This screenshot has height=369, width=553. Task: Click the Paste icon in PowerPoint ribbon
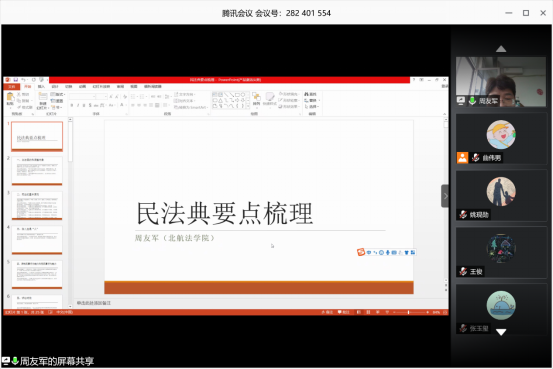pos(10,98)
